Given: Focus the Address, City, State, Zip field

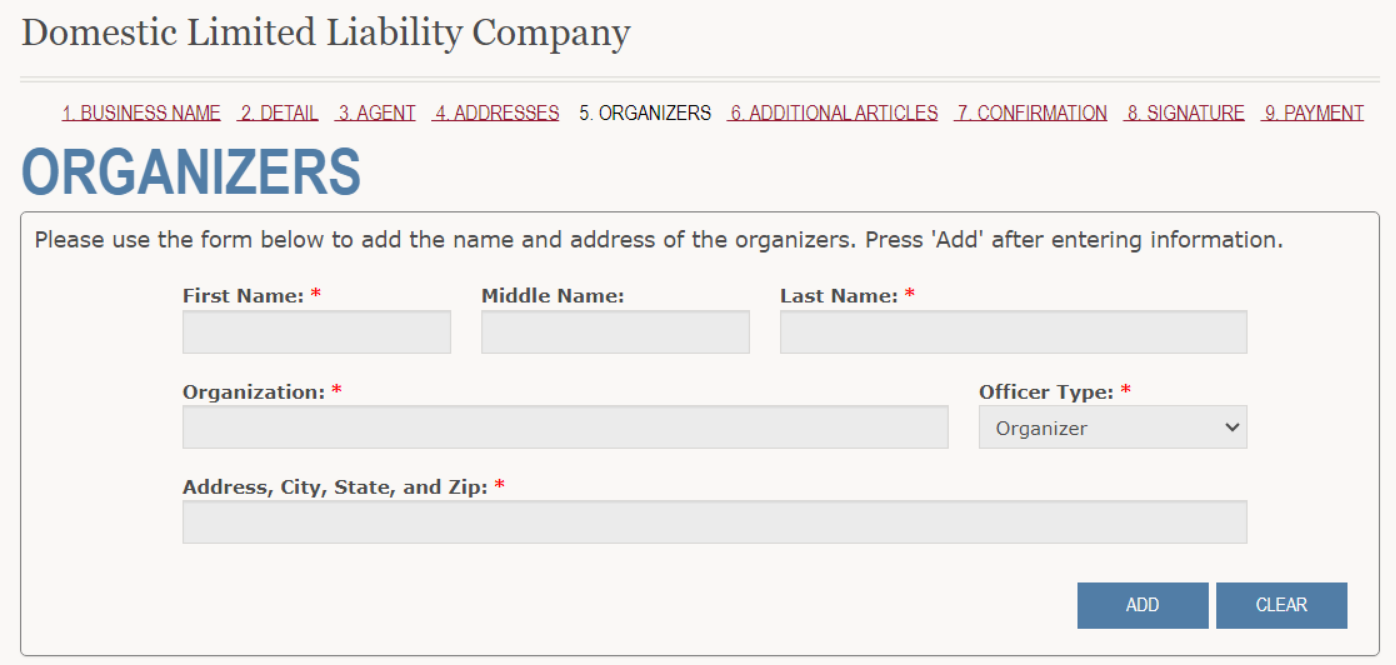Looking at the screenshot, I should pyautogui.click(x=715, y=522).
